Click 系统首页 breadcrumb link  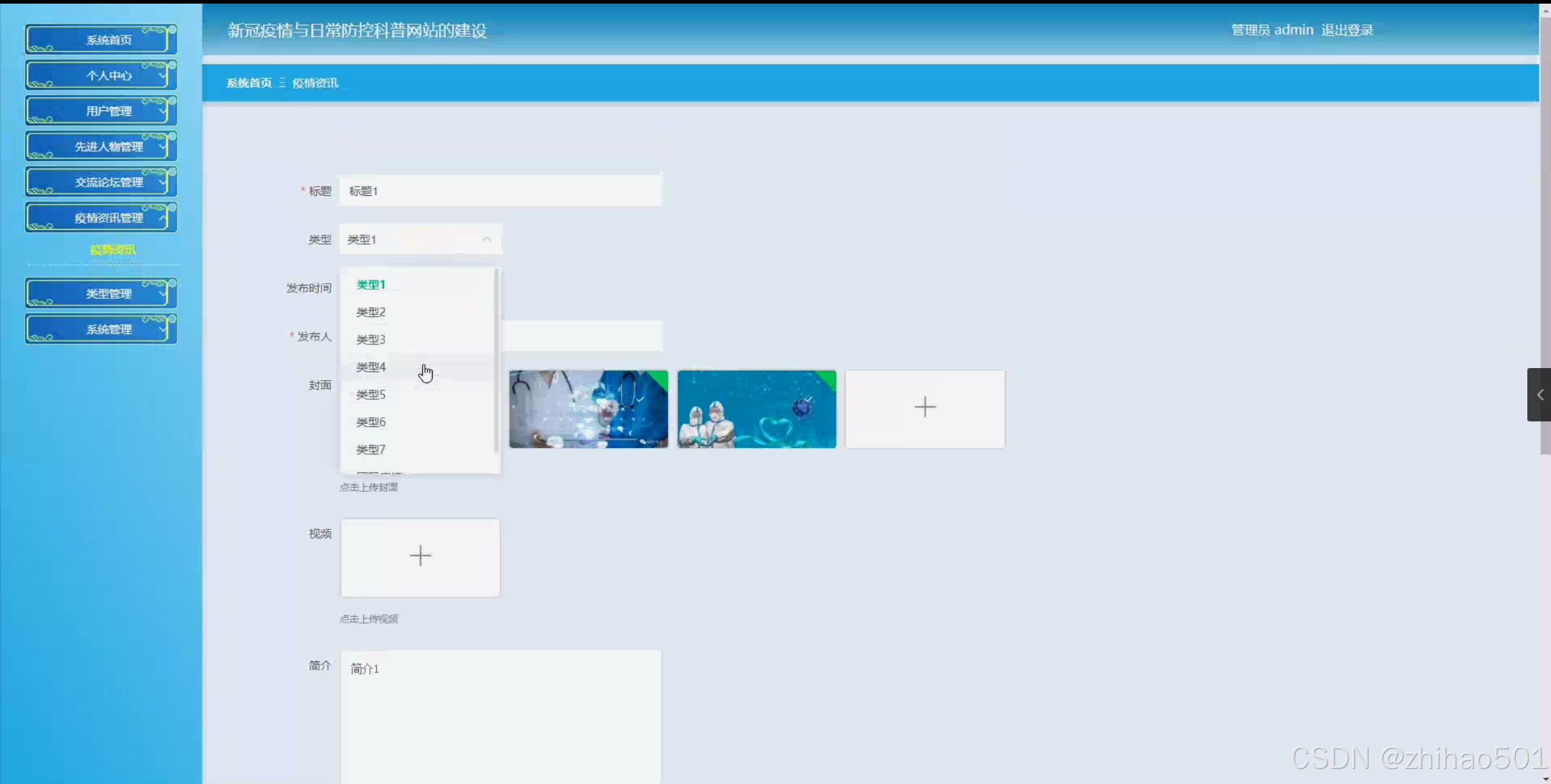pyautogui.click(x=249, y=83)
